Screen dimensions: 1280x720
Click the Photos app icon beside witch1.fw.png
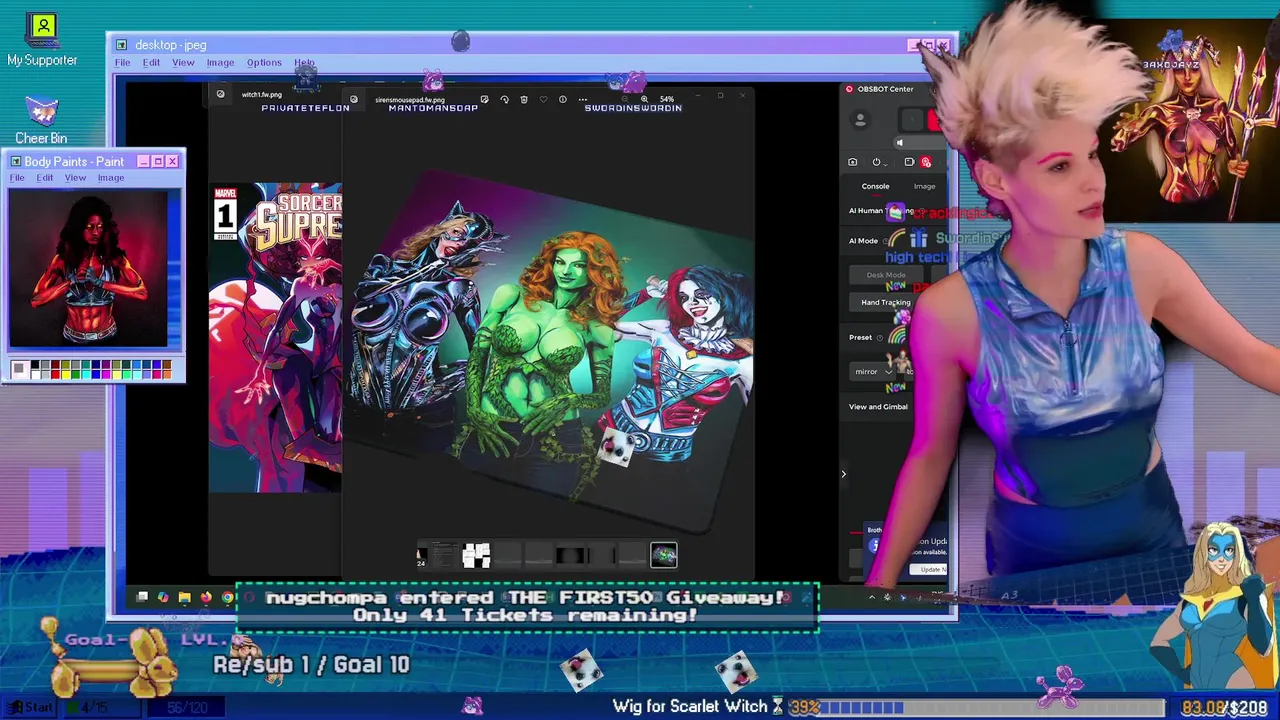click(x=221, y=94)
